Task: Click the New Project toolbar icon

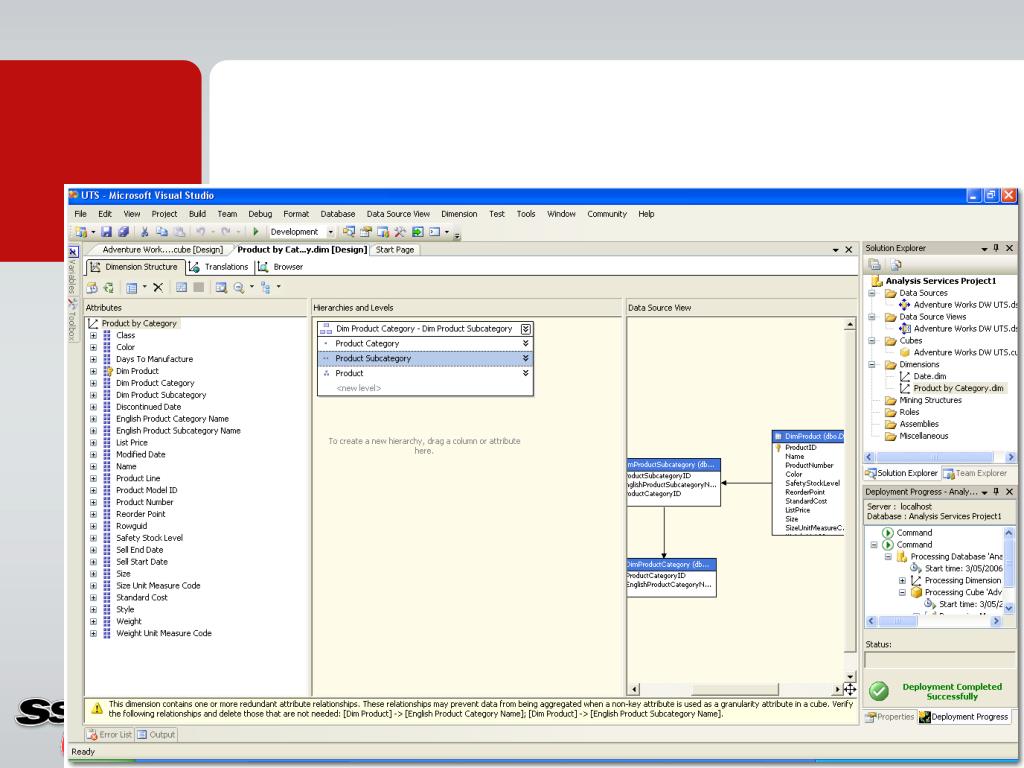Action: click(82, 232)
